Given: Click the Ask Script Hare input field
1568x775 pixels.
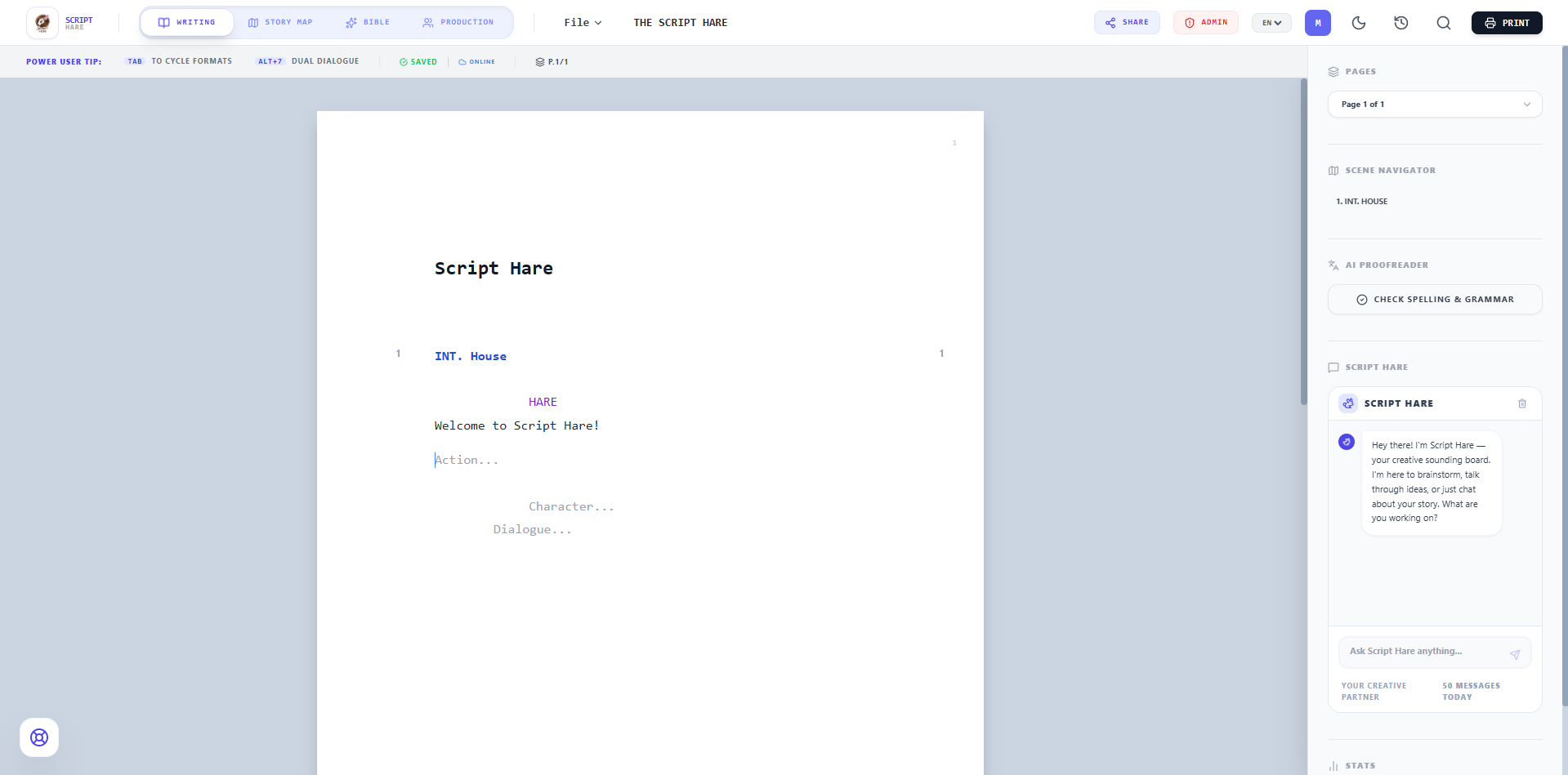Looking at the screenshot, I should (1426, 651).
